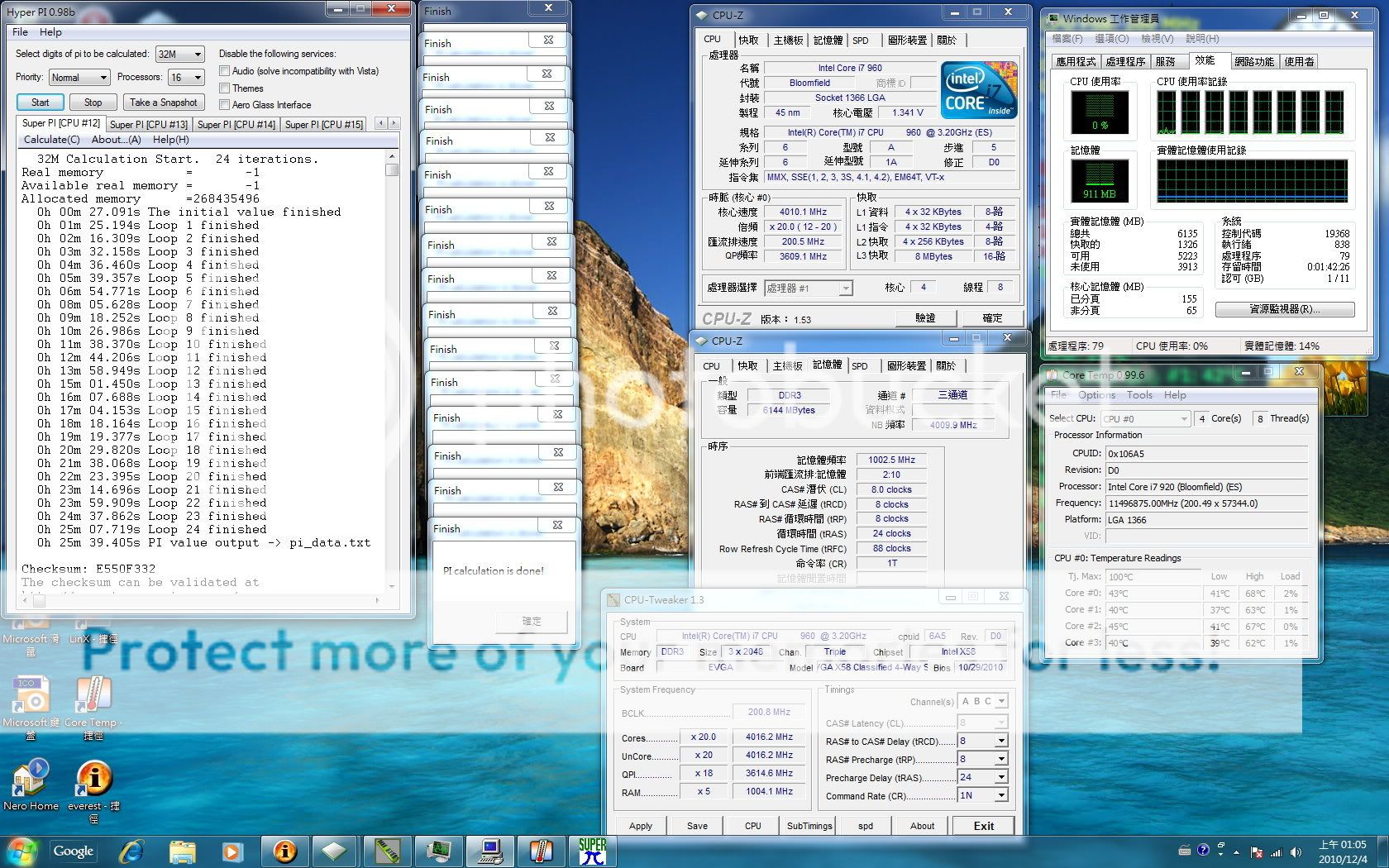This screenshot has width=1389, height=868.
Task: Open the Priority dropdown set to Normal
Action: pyautogui.click(x=79, y=77)
